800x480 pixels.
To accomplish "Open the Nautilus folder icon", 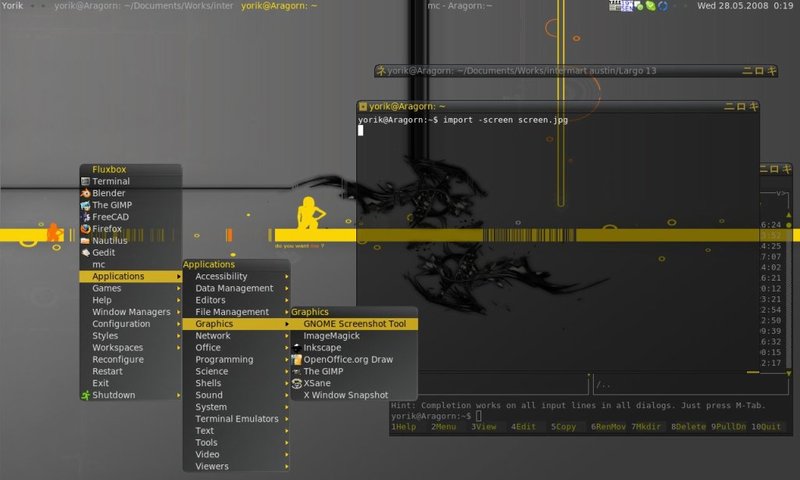I will [85, 241].
